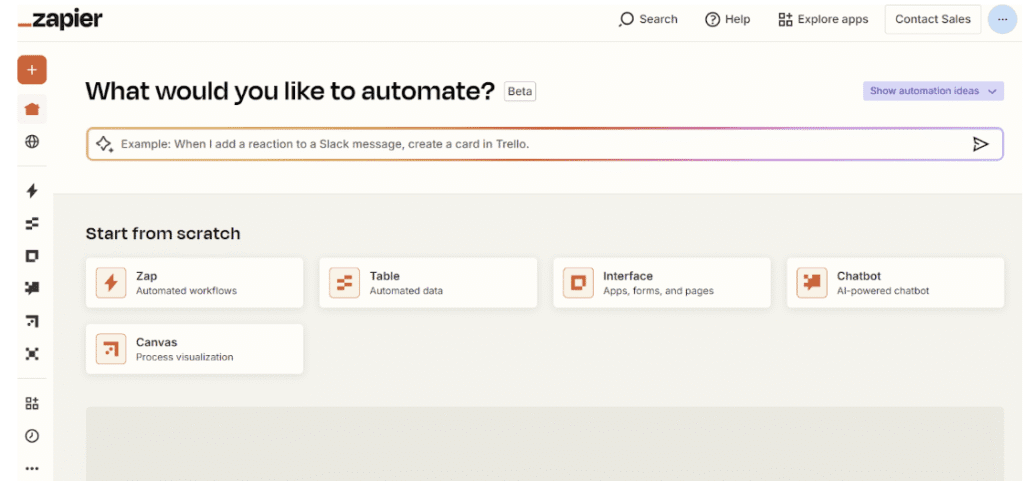Click the Zapier logo
Viewport: 1024px width, 481px height.
click(60, 20)
